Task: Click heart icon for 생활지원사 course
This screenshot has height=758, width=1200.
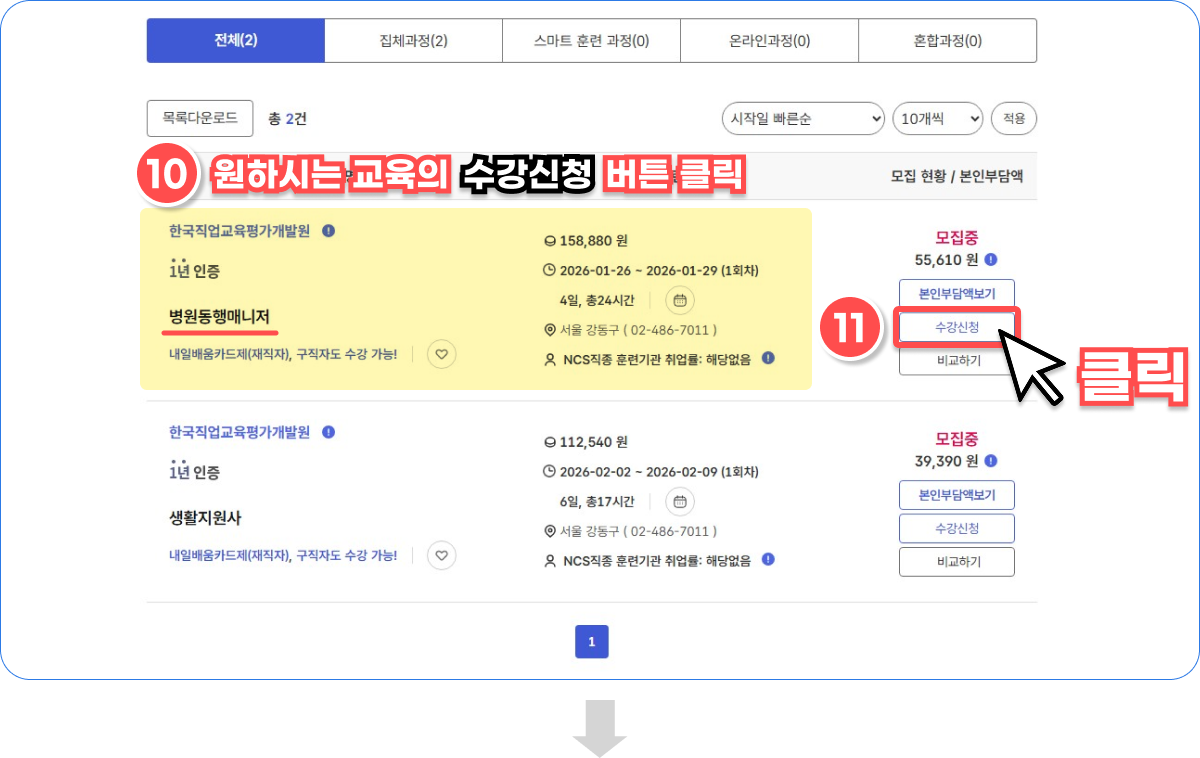Action: click(442, 555)
